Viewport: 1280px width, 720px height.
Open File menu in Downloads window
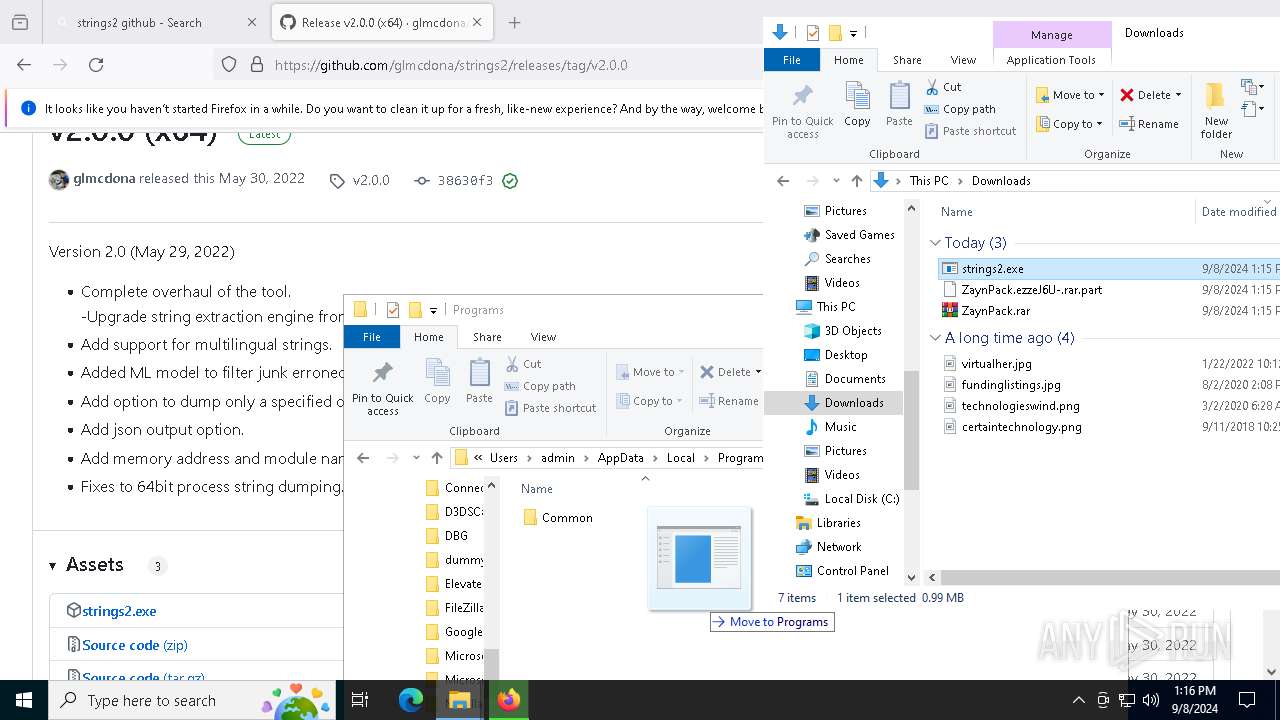[x=791, y=60]
